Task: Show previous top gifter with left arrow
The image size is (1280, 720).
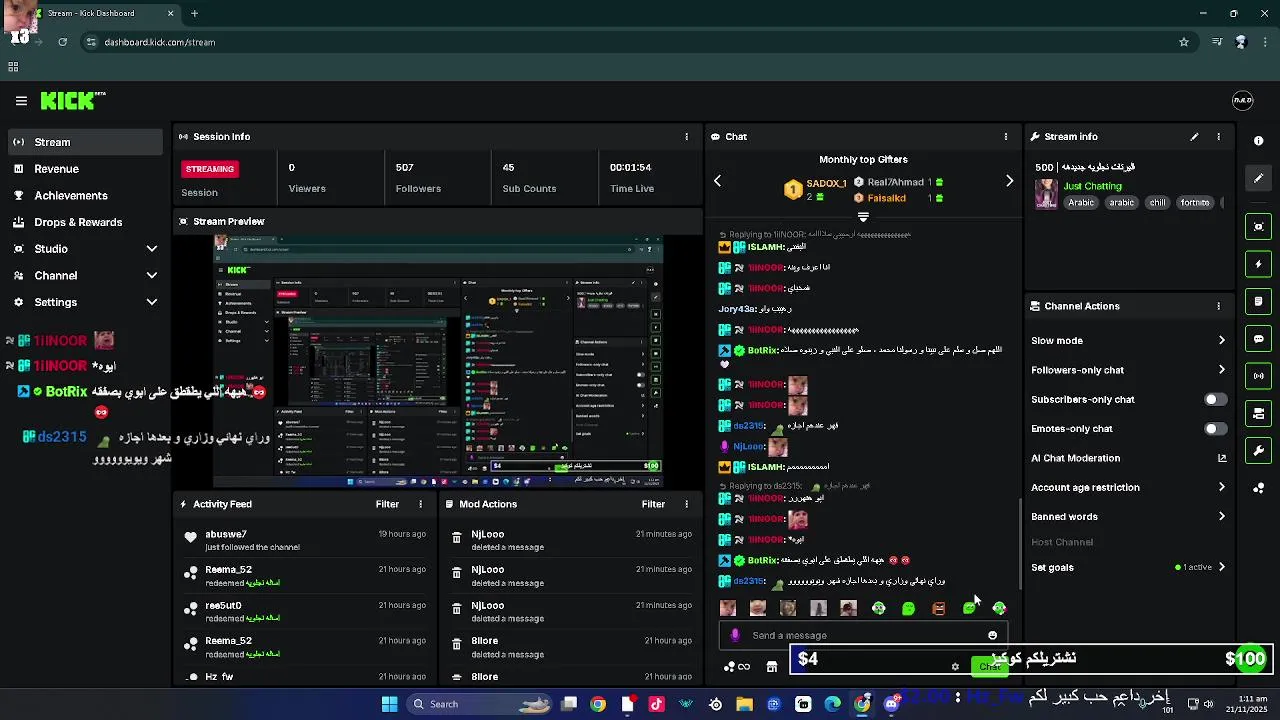Action: 717,181
